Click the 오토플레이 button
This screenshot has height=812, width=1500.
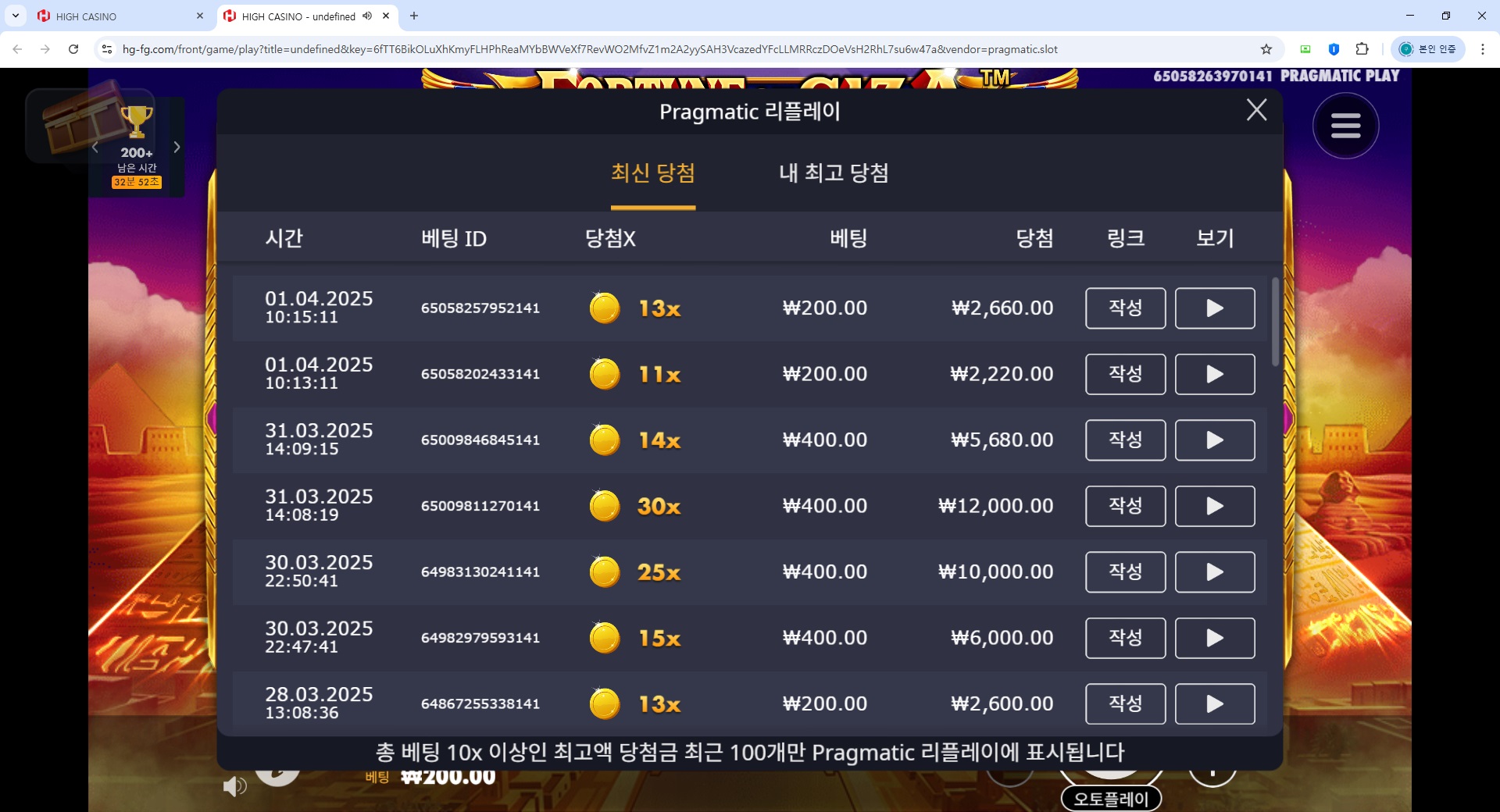(1111, 799)
